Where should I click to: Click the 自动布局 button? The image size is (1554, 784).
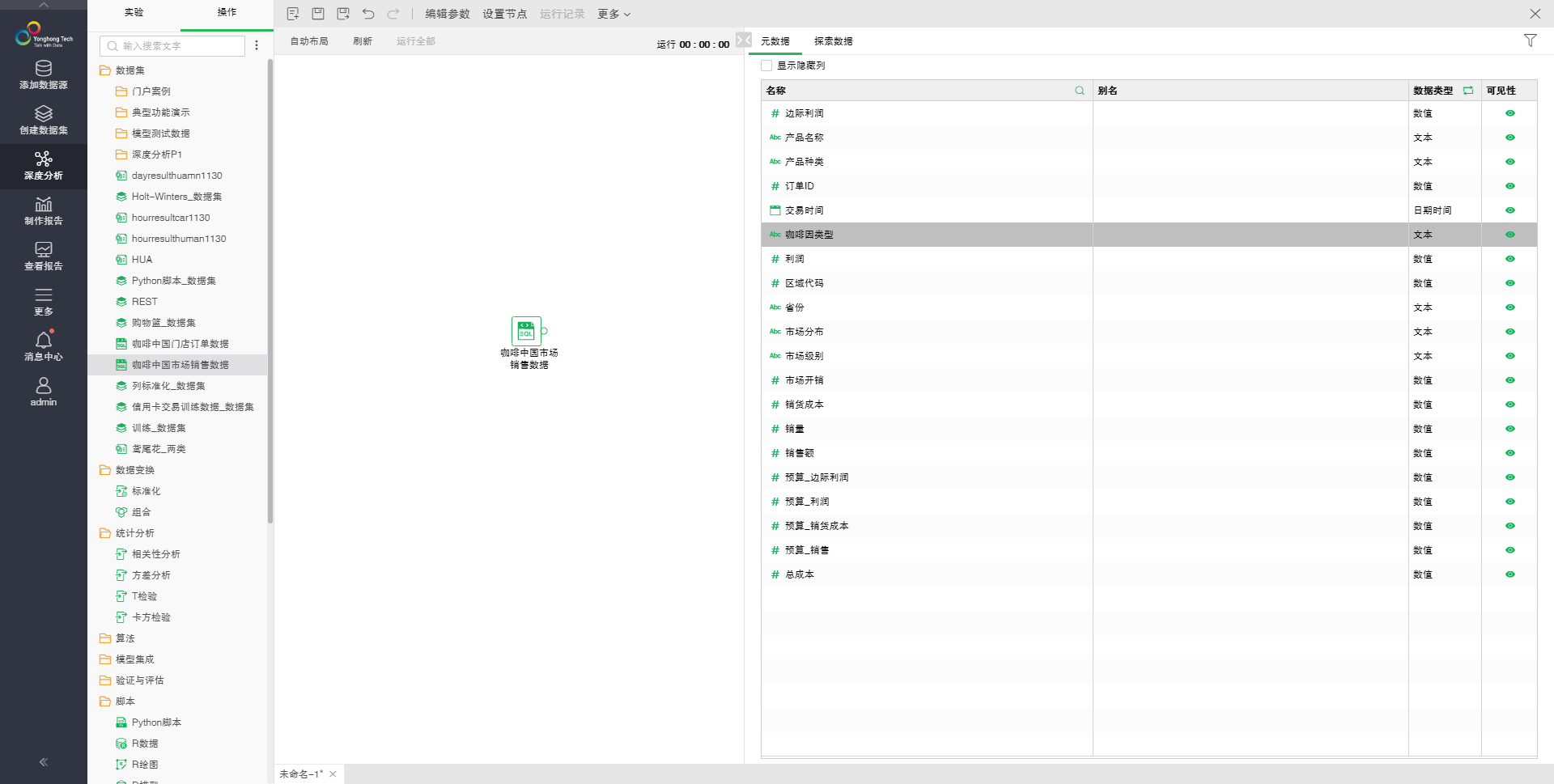click(x=309, y=41)
